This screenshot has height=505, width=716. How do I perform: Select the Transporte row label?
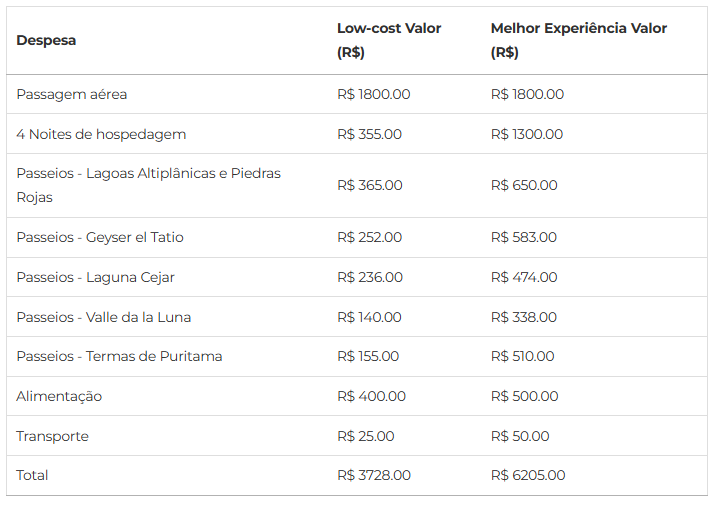coord(53,436)
